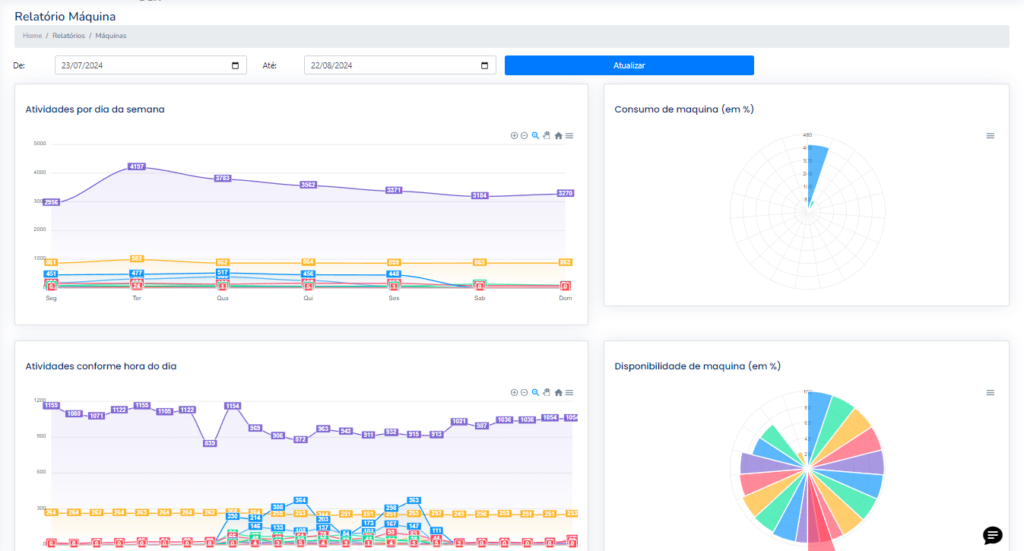Open menu of Consumo de maquina chart

[x=990, y=136]
